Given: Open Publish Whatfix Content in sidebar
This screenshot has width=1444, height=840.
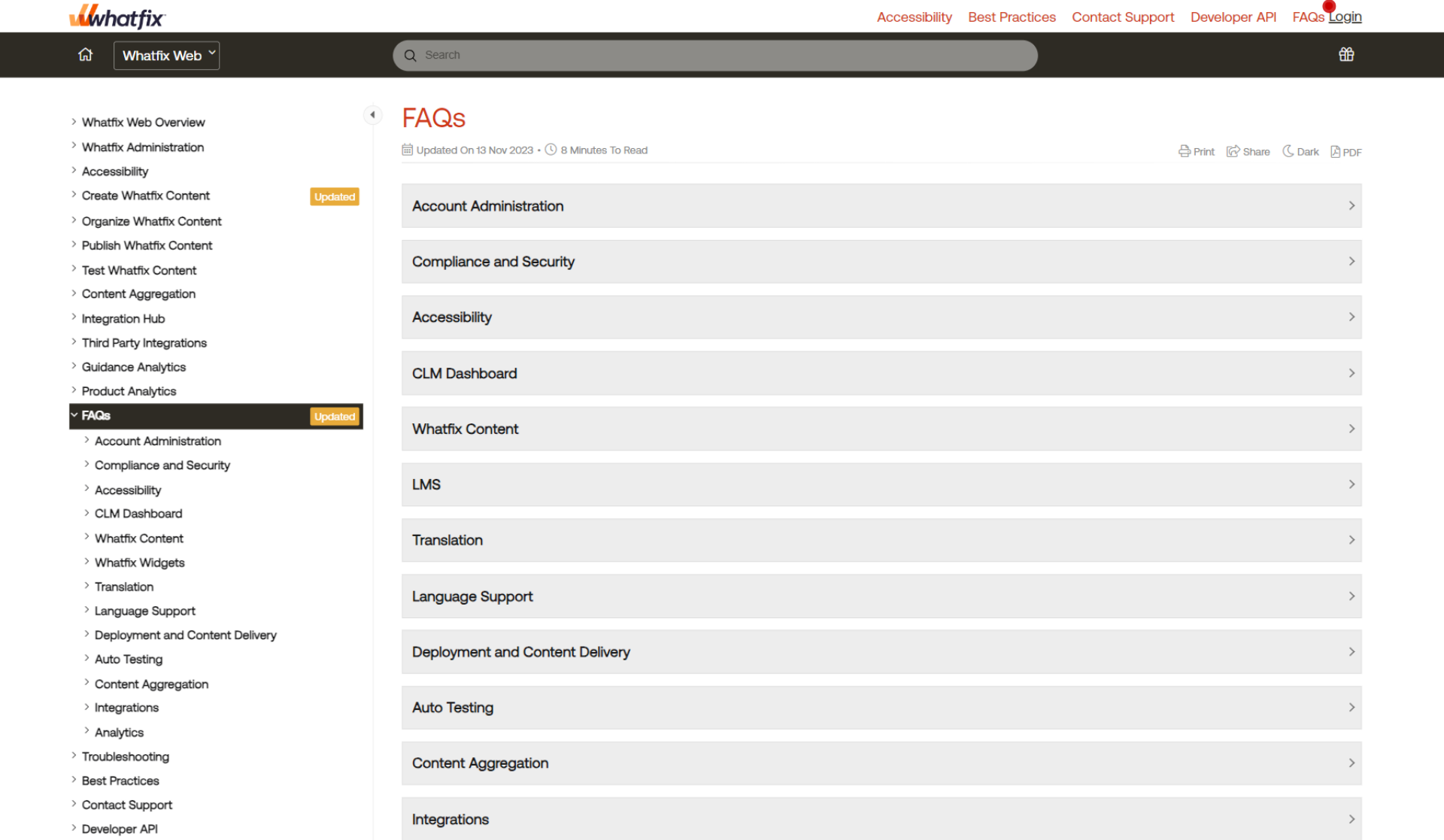Looking at the screenshot, I should point(147,245).
